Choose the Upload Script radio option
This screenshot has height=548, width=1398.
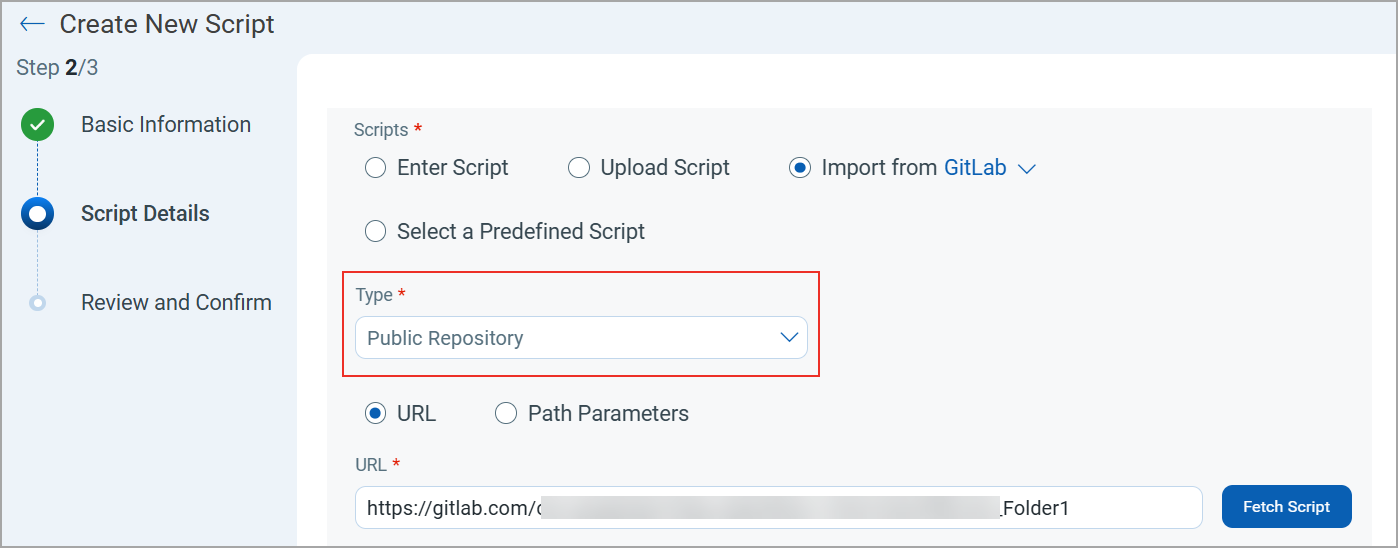pyautogui.click(x=579, y=168)
